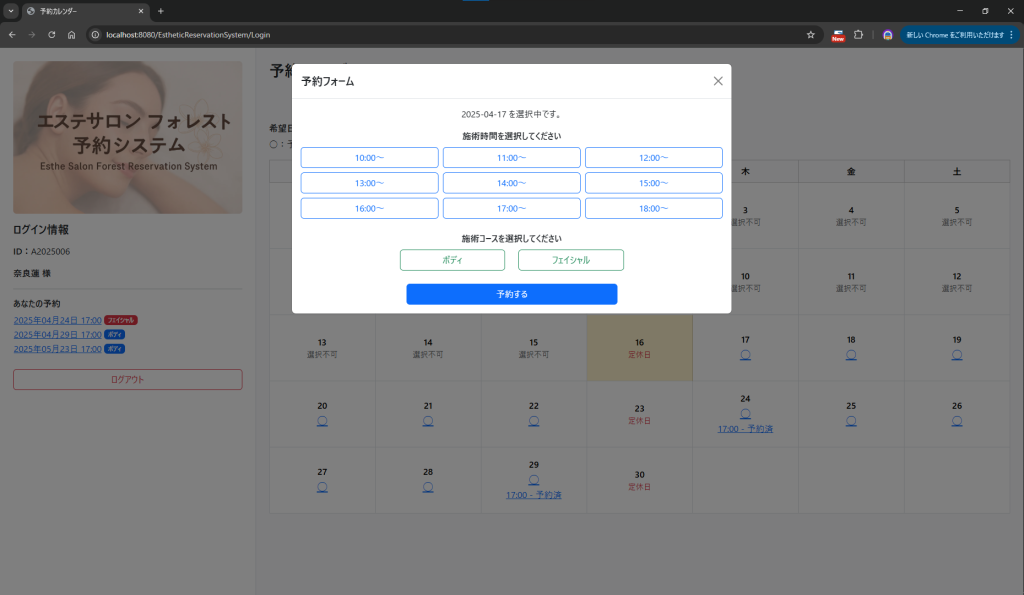1024x595 pixels.
Task: Open the 2025年05月23日 17:00 reservation link
Action: (x=57, y=349)
